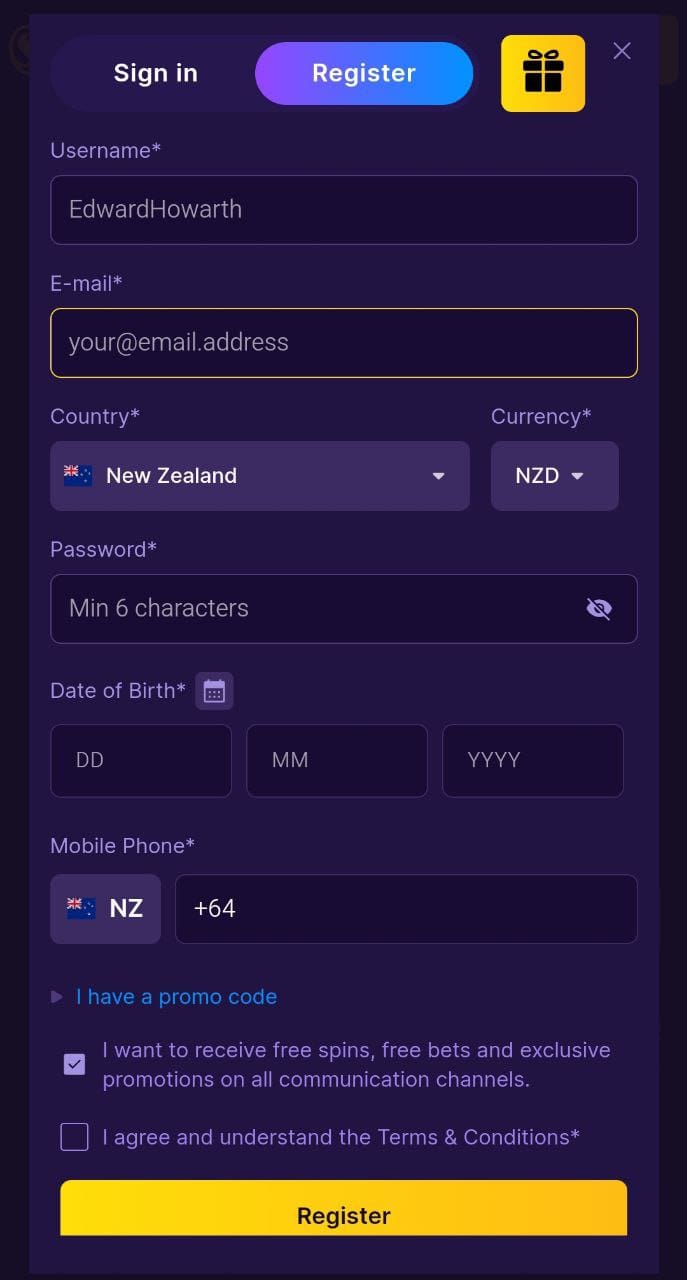
Task: Switch to the Sign in tab
Action: (156, 73)
